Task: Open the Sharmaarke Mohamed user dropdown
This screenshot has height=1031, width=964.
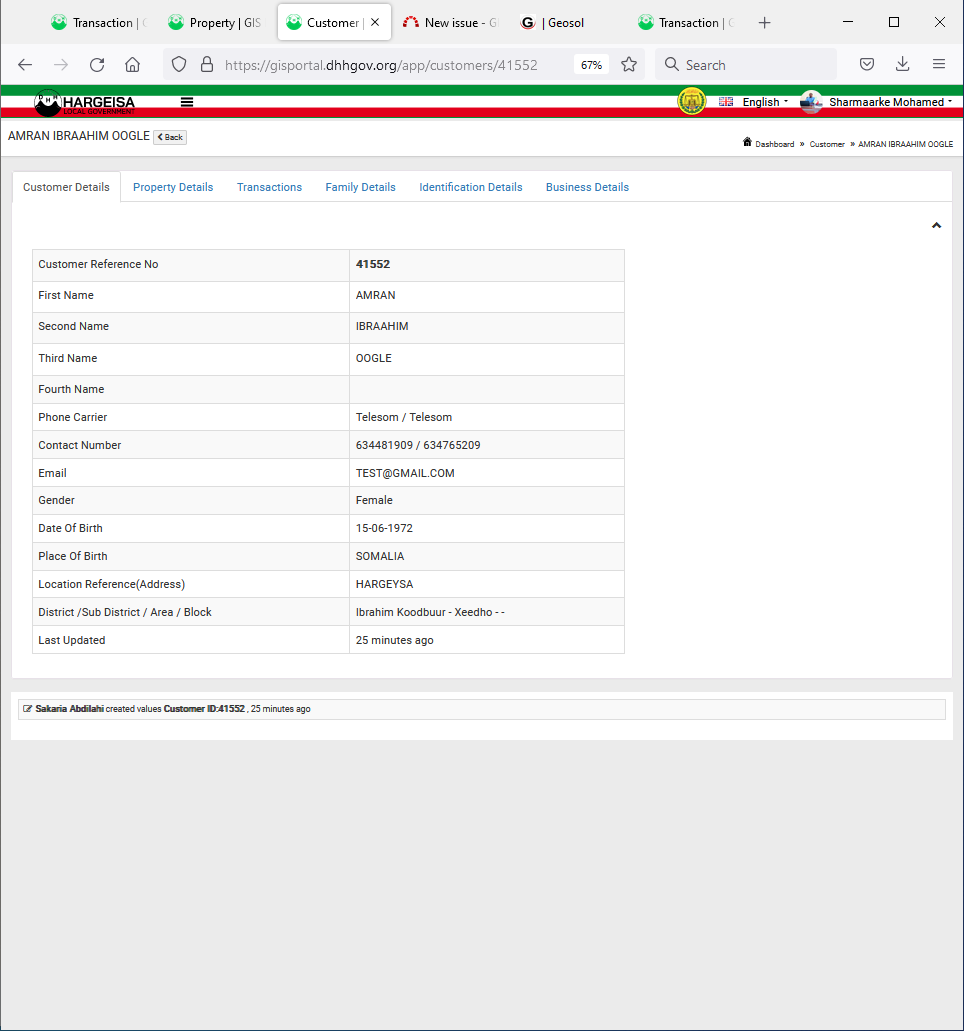Action: [890, 102]
